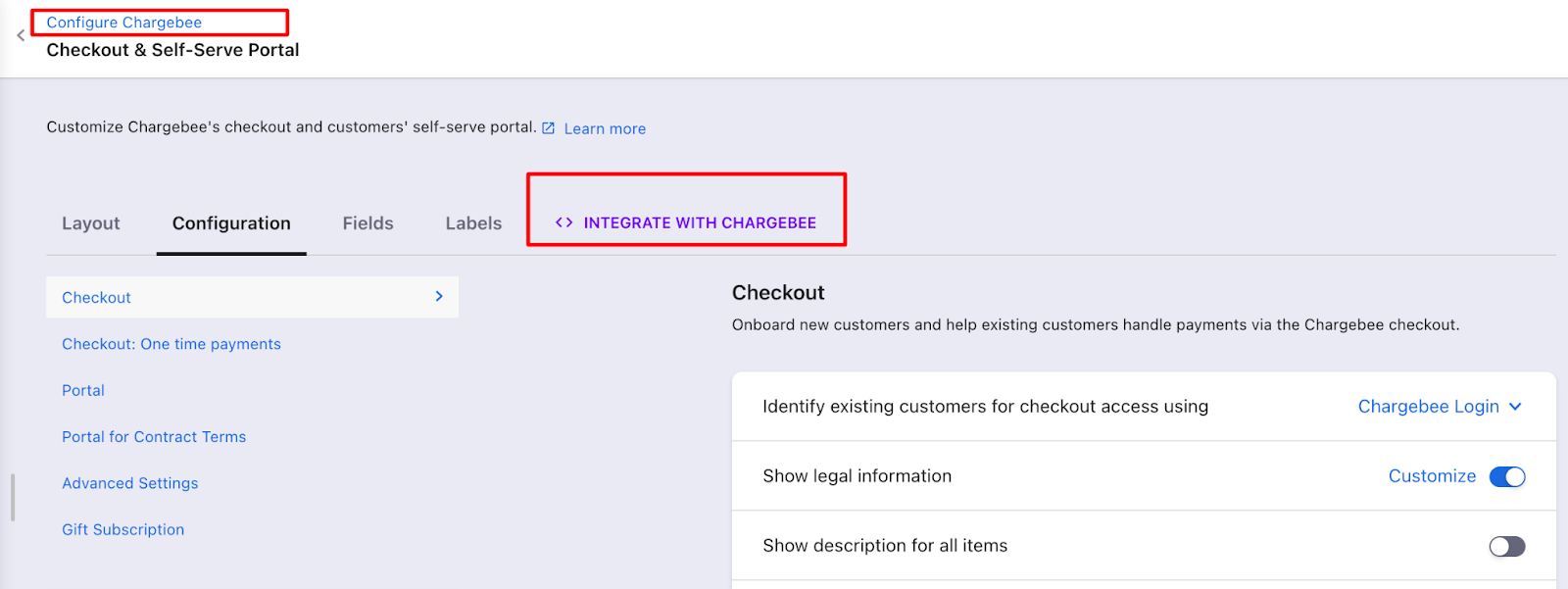This screenshot has width=1568, height=589.
Task: Open Advanced Settings
Action: pos(130,483)
